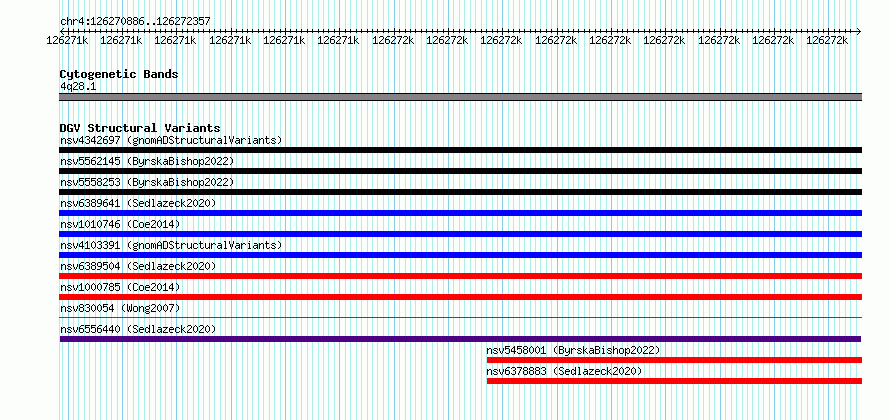890x420 pixels.
Task: Open the nsv5558253 (ByrskaBishop2022) label
Action: tap(147, 182)
